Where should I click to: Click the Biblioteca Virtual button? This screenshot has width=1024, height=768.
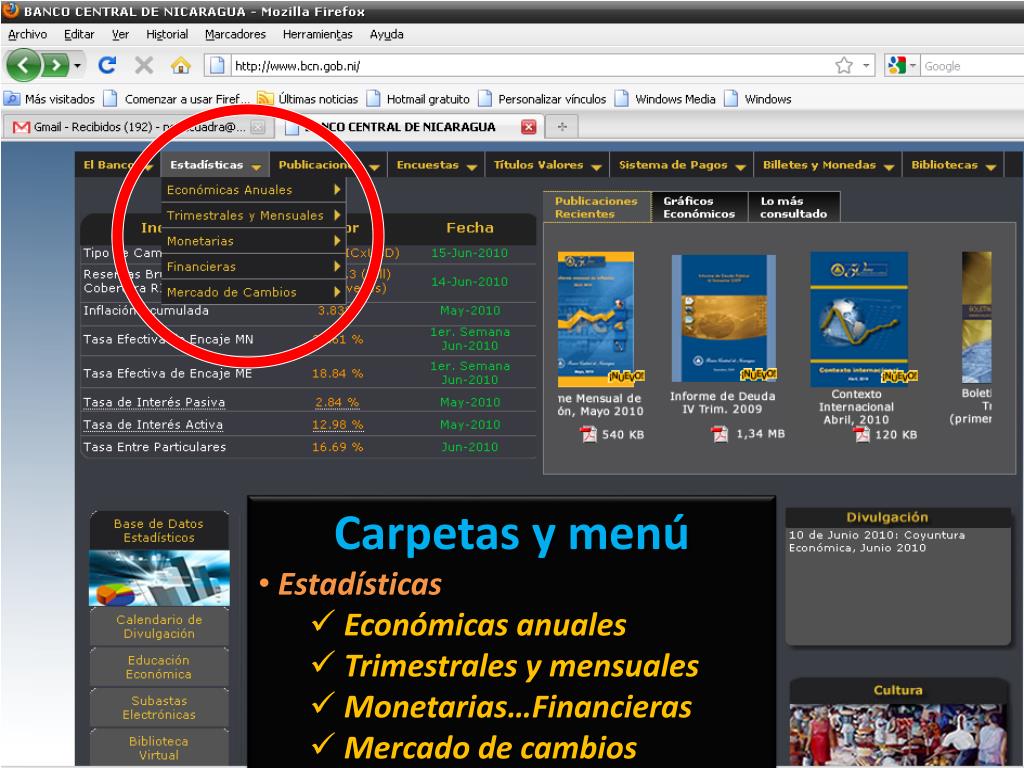pos(159,748)
